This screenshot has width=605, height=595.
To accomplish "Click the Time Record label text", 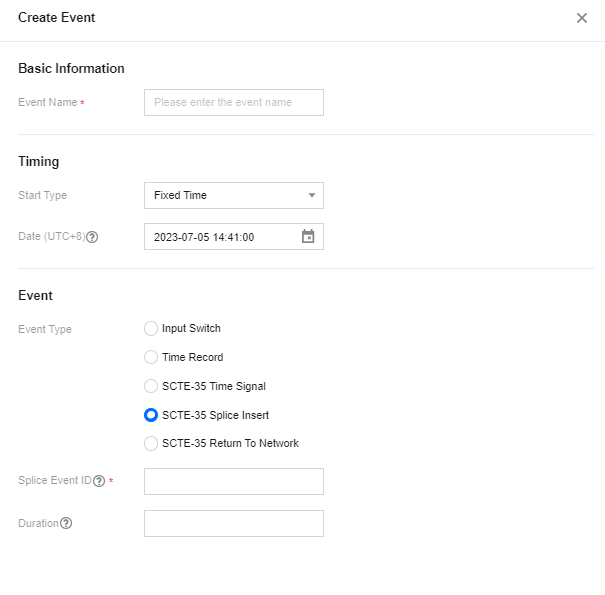I will (x=192, y=357).
